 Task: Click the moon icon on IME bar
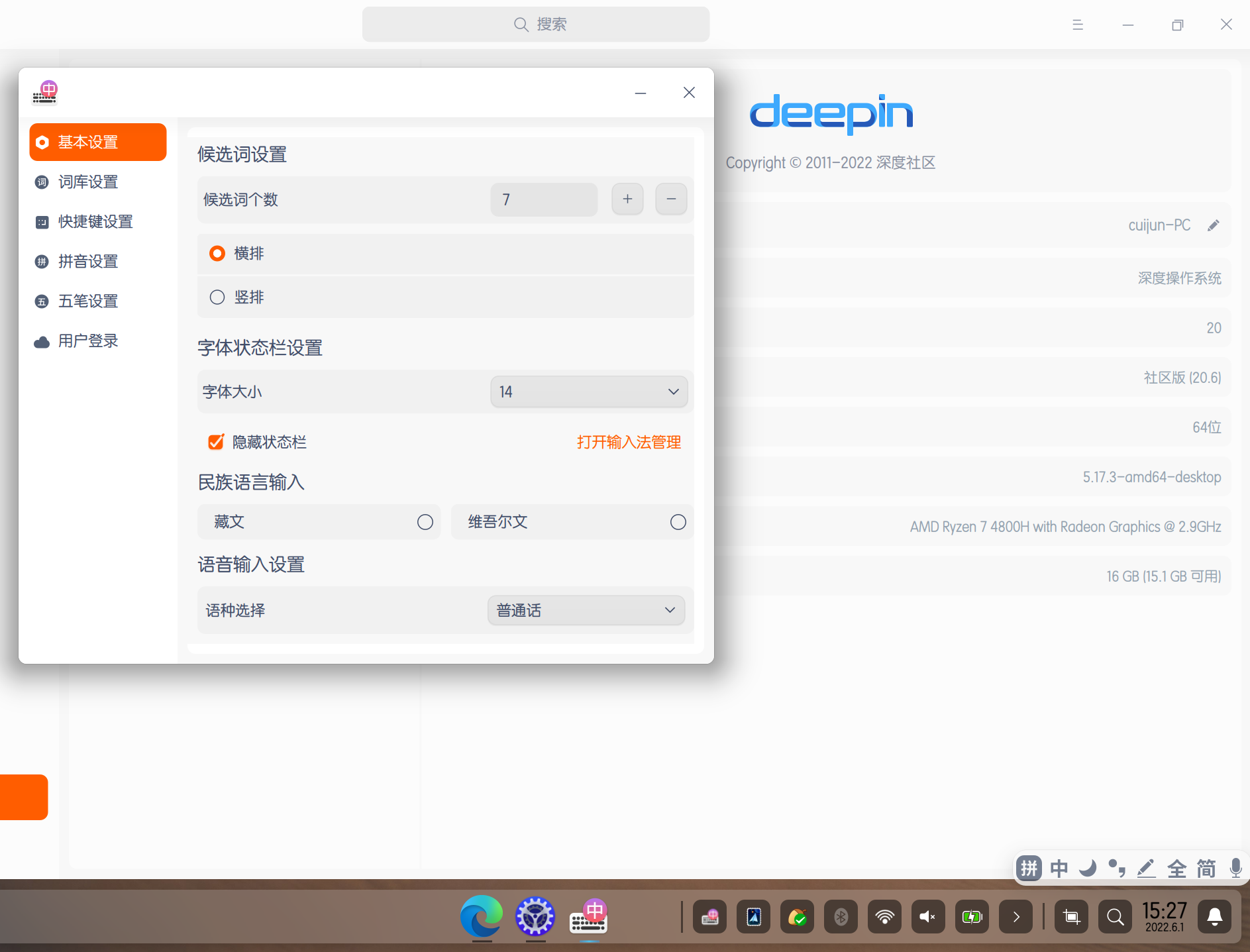(1088, 868)
